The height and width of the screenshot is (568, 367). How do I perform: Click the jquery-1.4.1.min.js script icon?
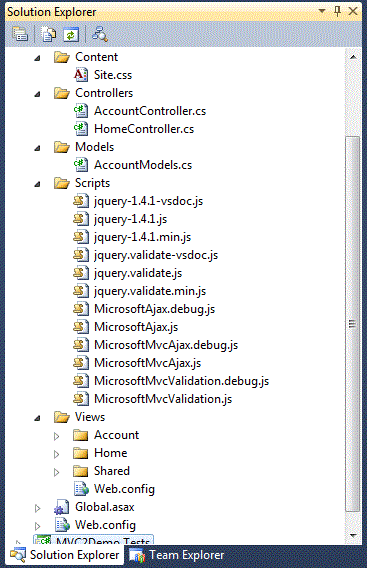click(x=81, y=237)
